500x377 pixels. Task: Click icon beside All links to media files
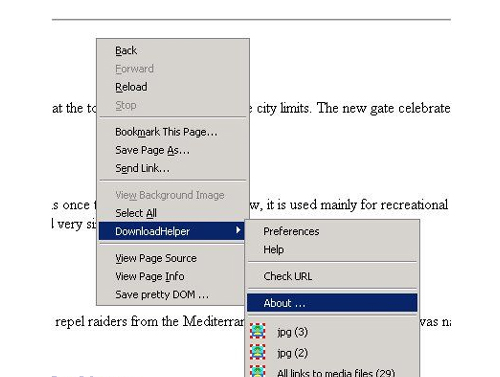258,372
